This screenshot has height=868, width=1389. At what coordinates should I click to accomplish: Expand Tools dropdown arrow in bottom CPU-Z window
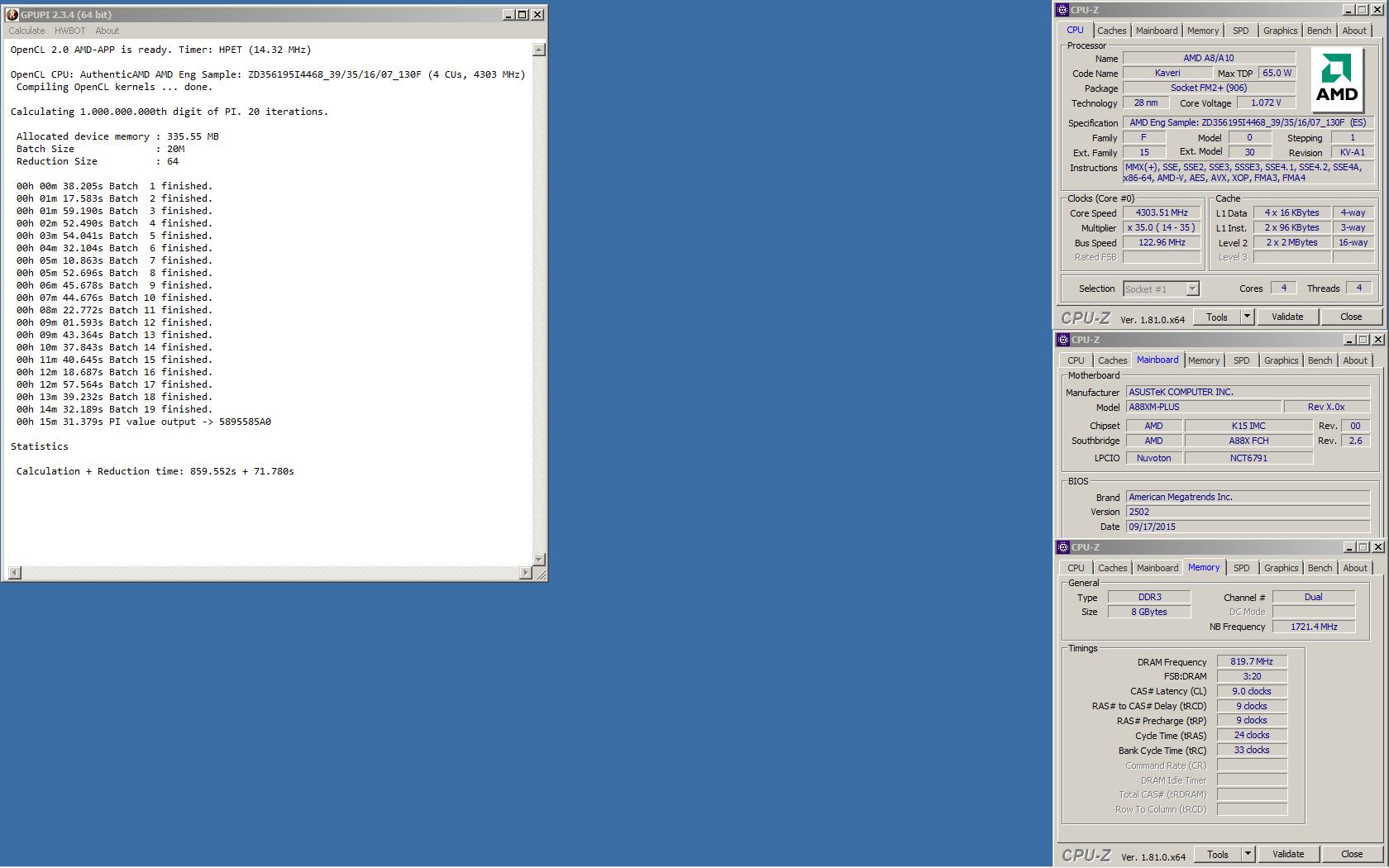[x=1248, y=854]
